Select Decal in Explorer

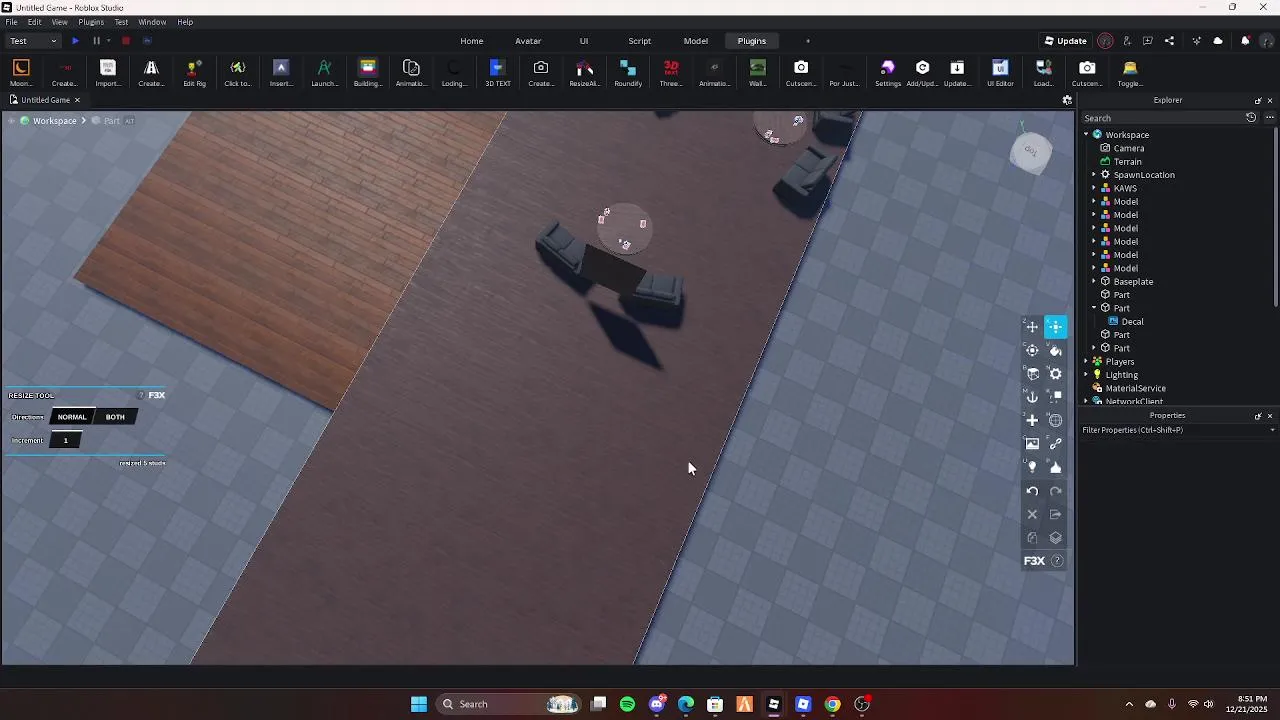click(1132, 322)
